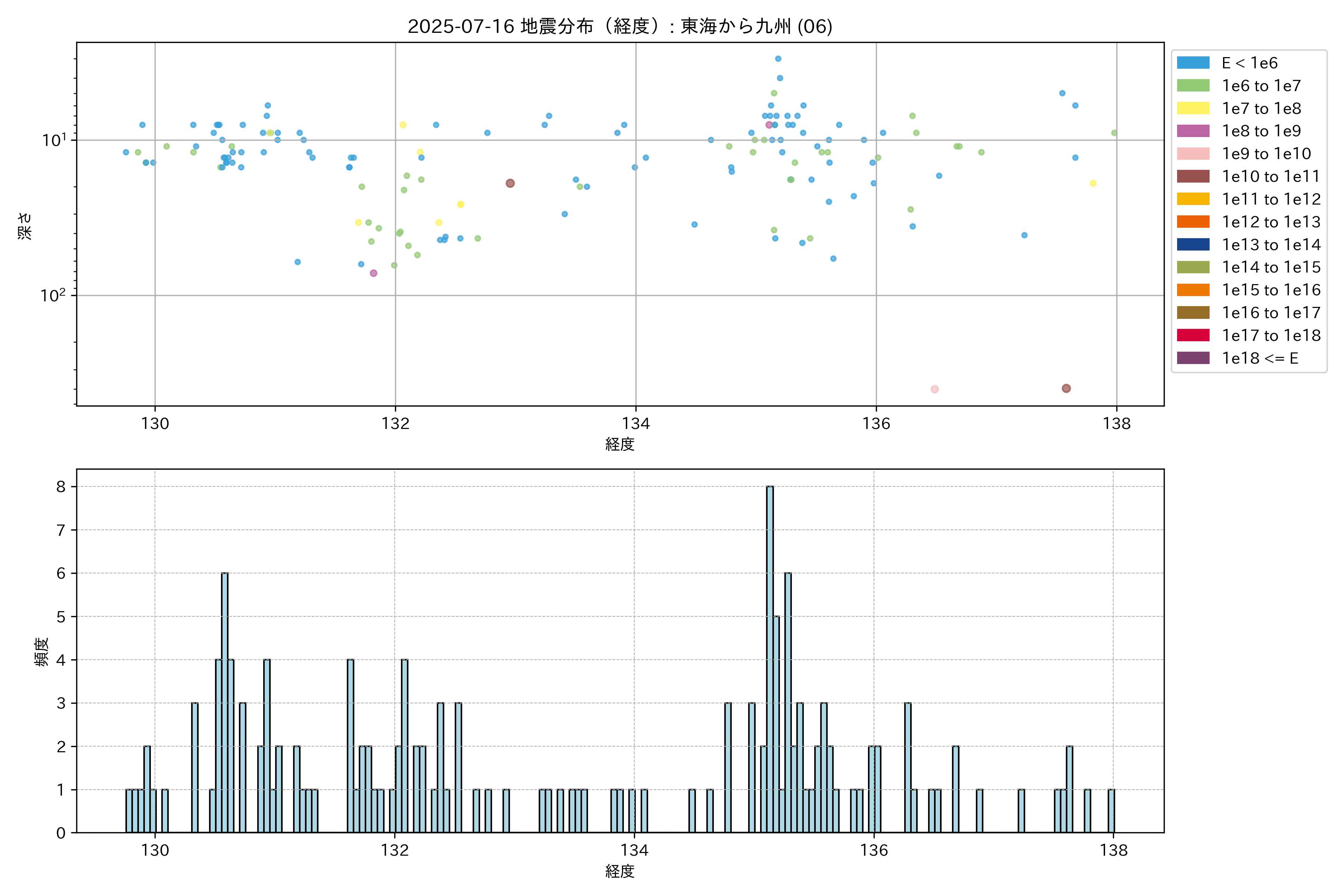Click the 1e12 to 1e13 legend label text

[1271, 222]
